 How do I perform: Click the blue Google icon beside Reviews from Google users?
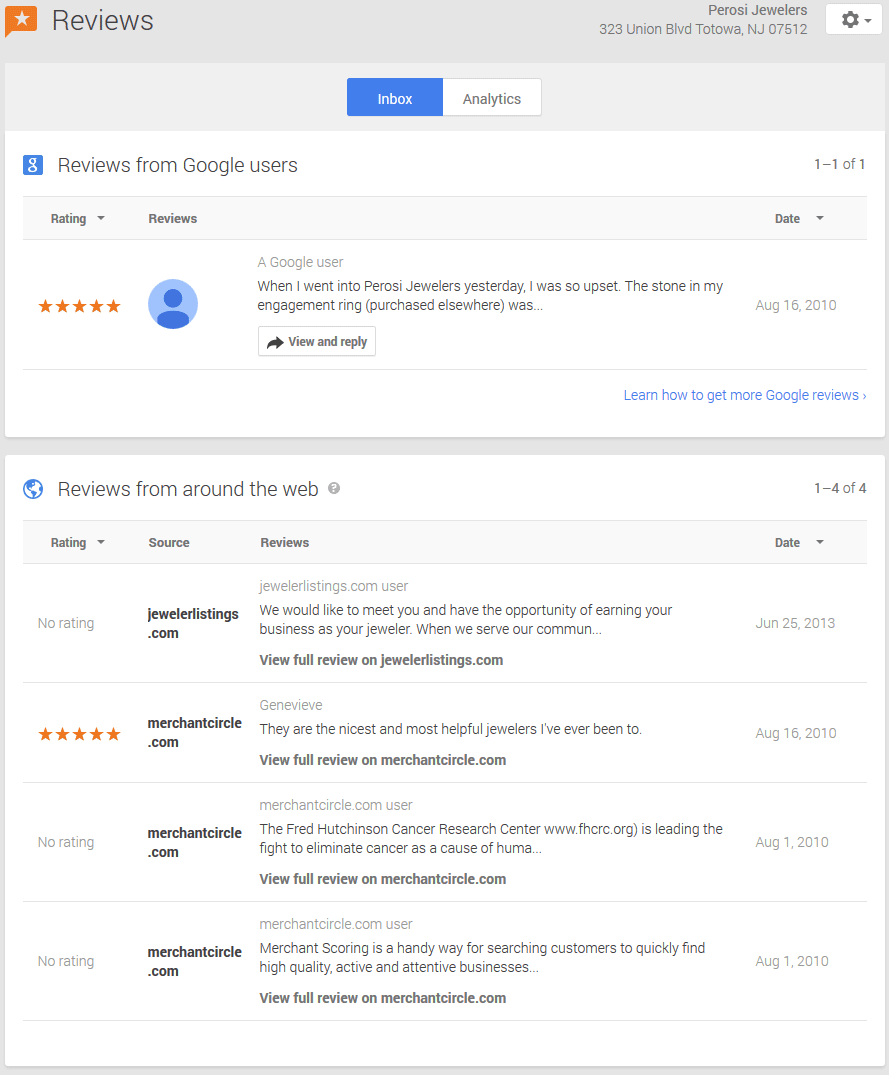click(x=33, y=165)
